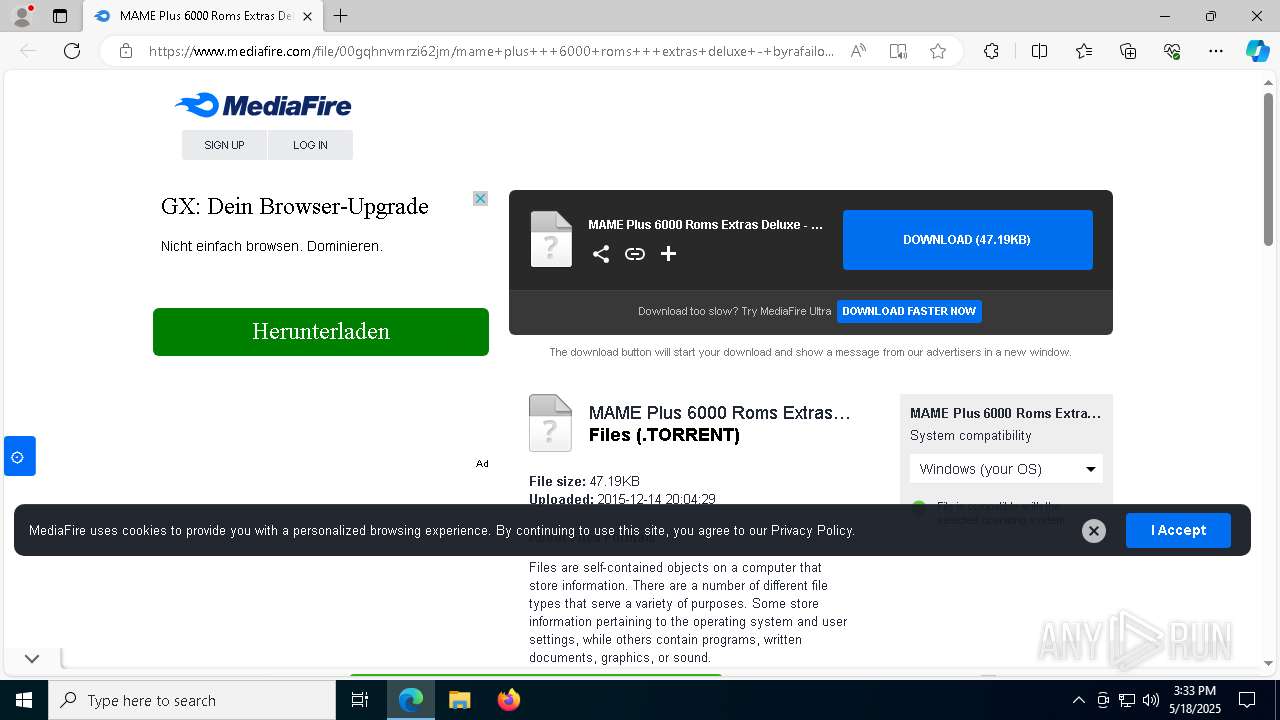Click the 'Files (.TORRENT)' heading text
The image size is (1280, 720).
tap(664, 435)
